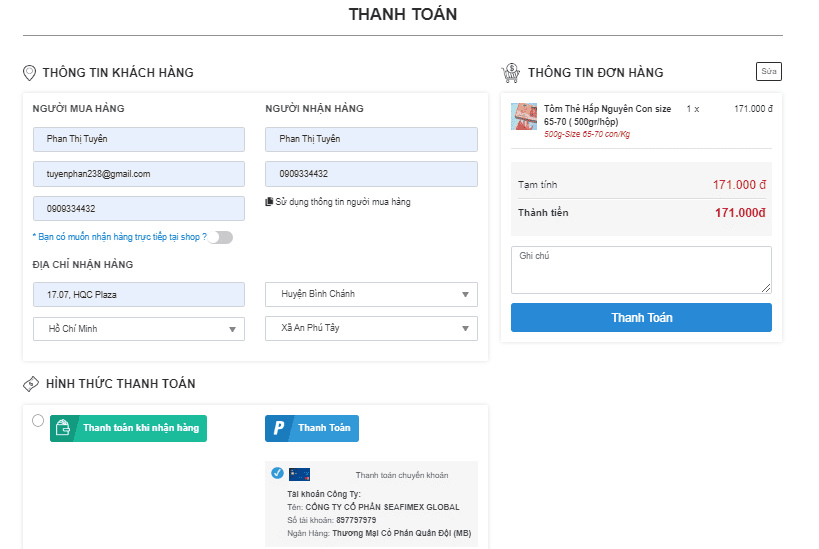The height and width of the screenshot is (549, 819).
Task: Click the green Thanh toán khi nhận hàng button
Action: click(129, 428)
